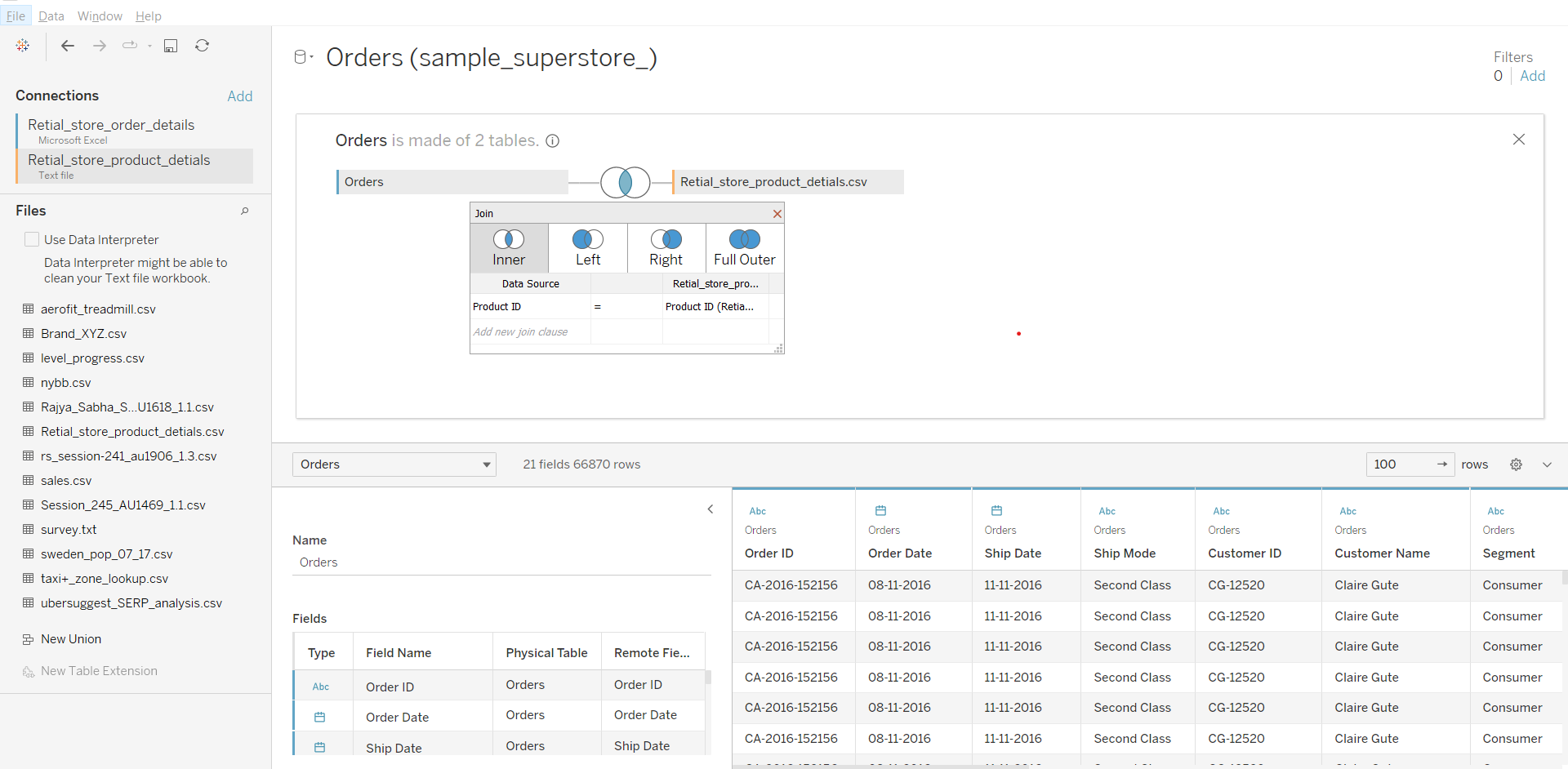Expand the data grid options chevron
1568x769 pixels.
(x=1547, y=465)
